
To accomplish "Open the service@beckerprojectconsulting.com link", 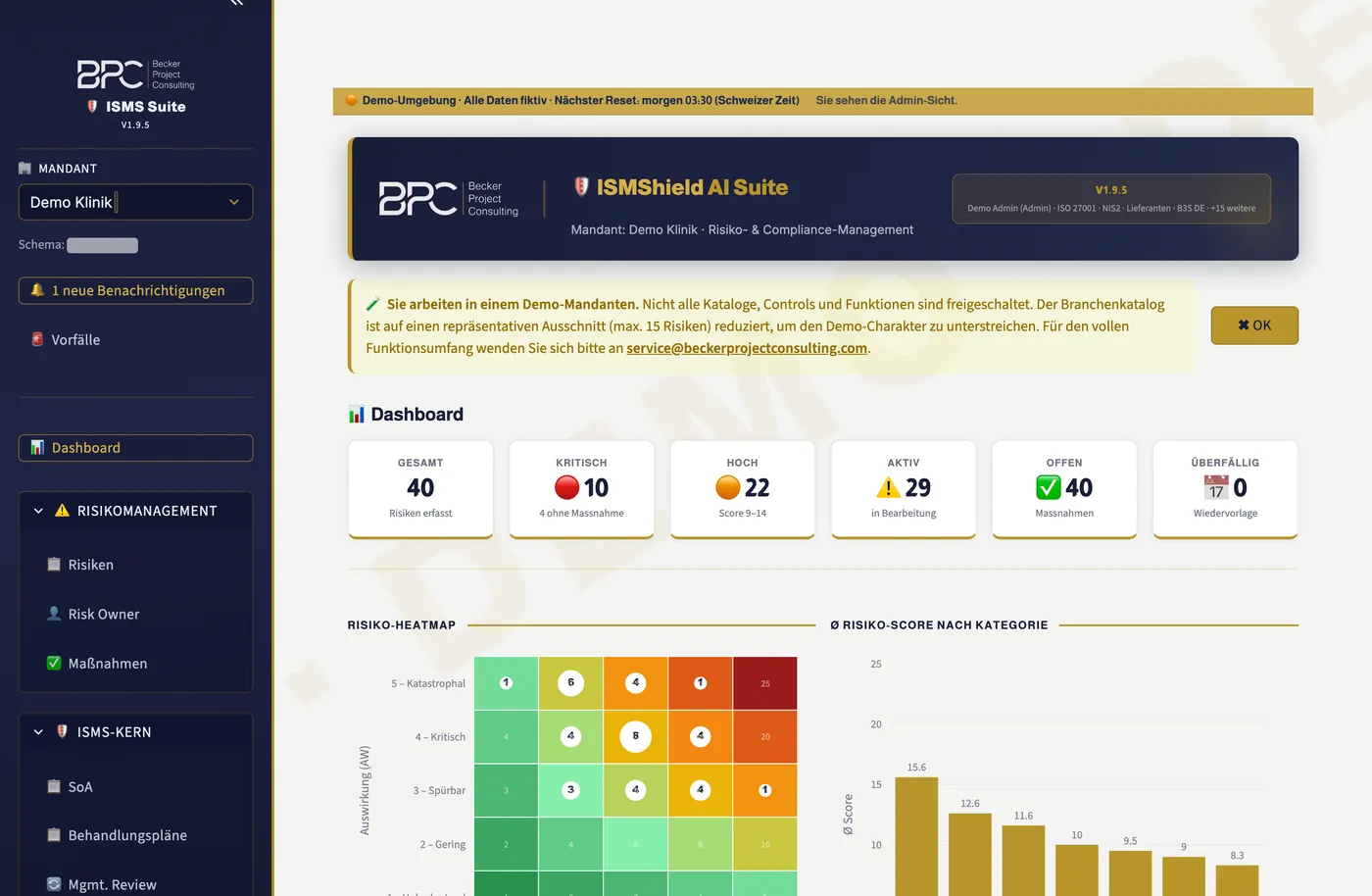I will click(x=747, y=348).
